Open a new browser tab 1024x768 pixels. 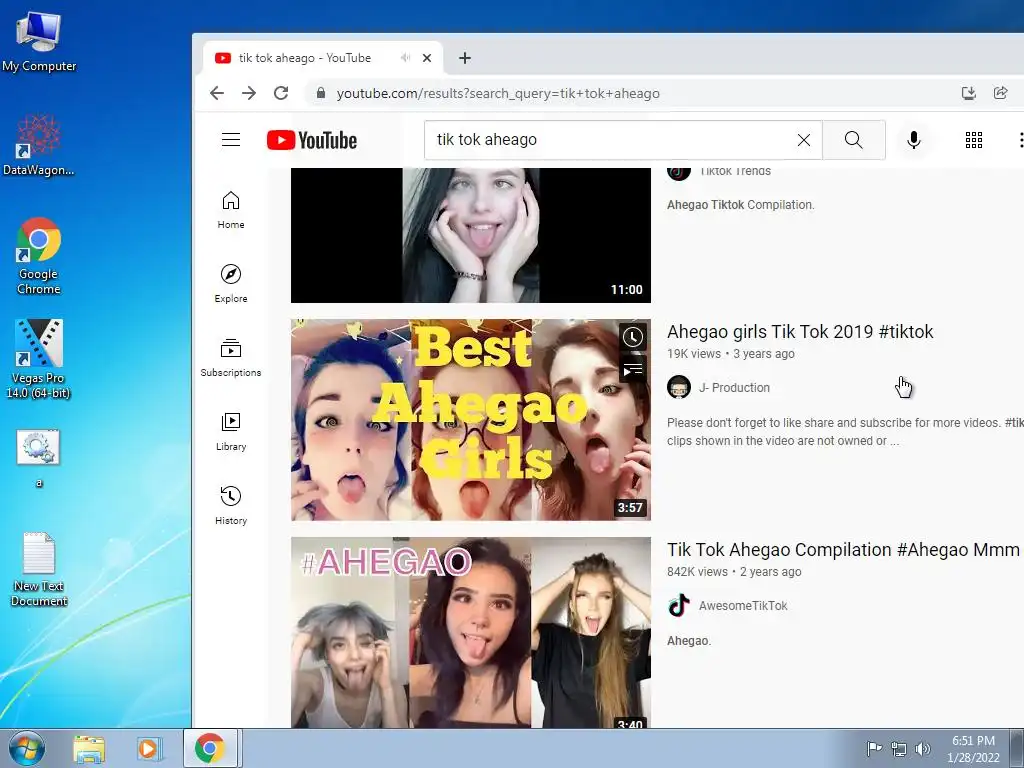[464, 58]
